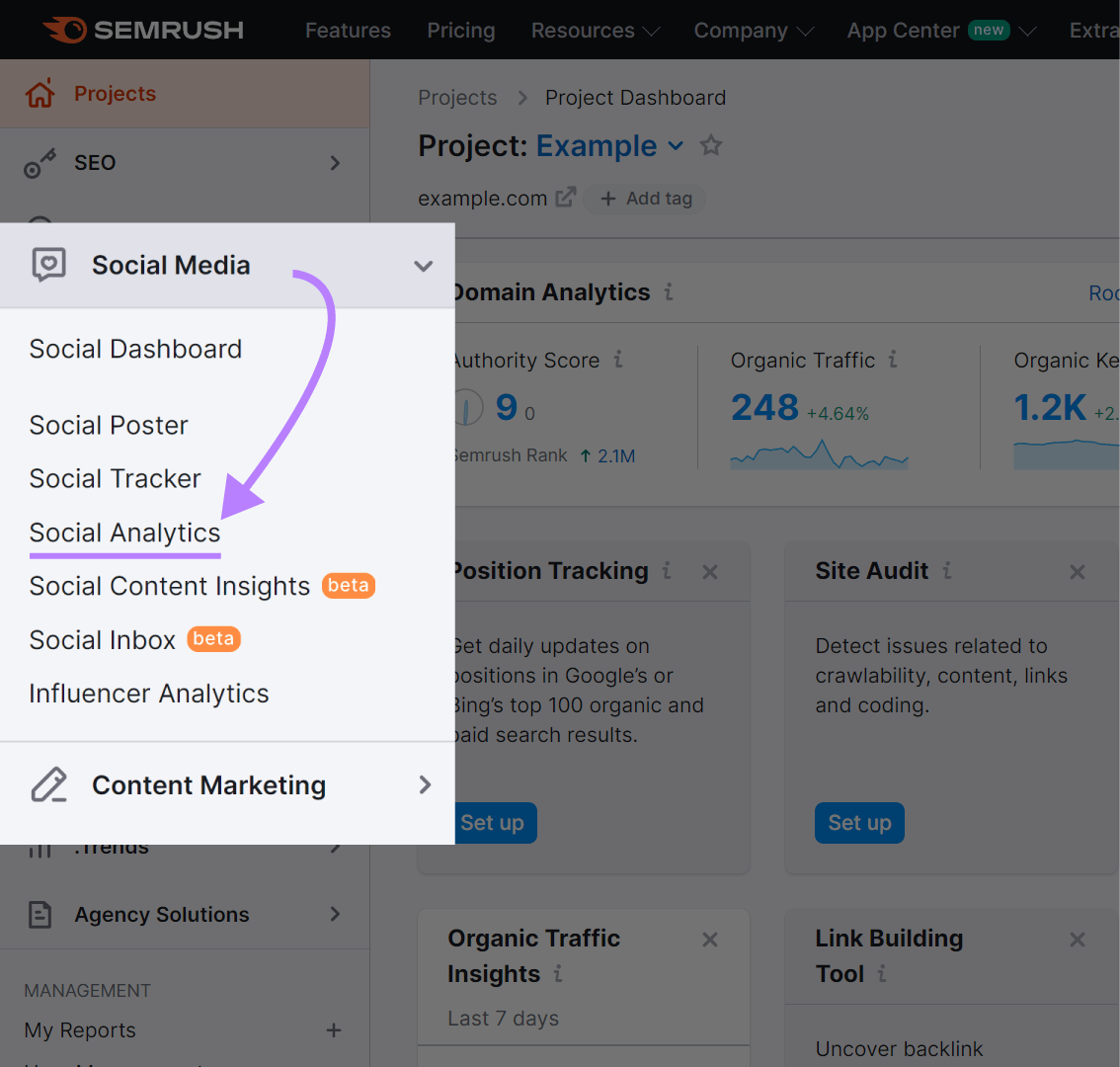Show info for Link Building Tool
1120x1067 pixels.
[x=882, y=973]
